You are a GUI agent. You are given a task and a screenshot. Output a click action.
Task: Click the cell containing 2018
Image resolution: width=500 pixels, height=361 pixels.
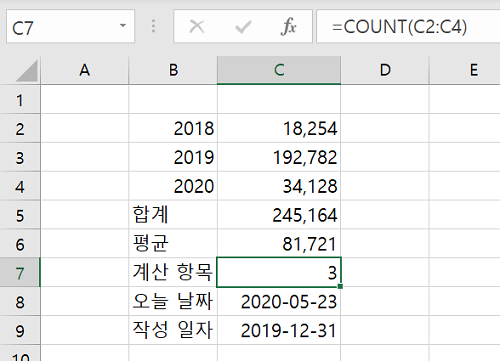pos(173,129)
